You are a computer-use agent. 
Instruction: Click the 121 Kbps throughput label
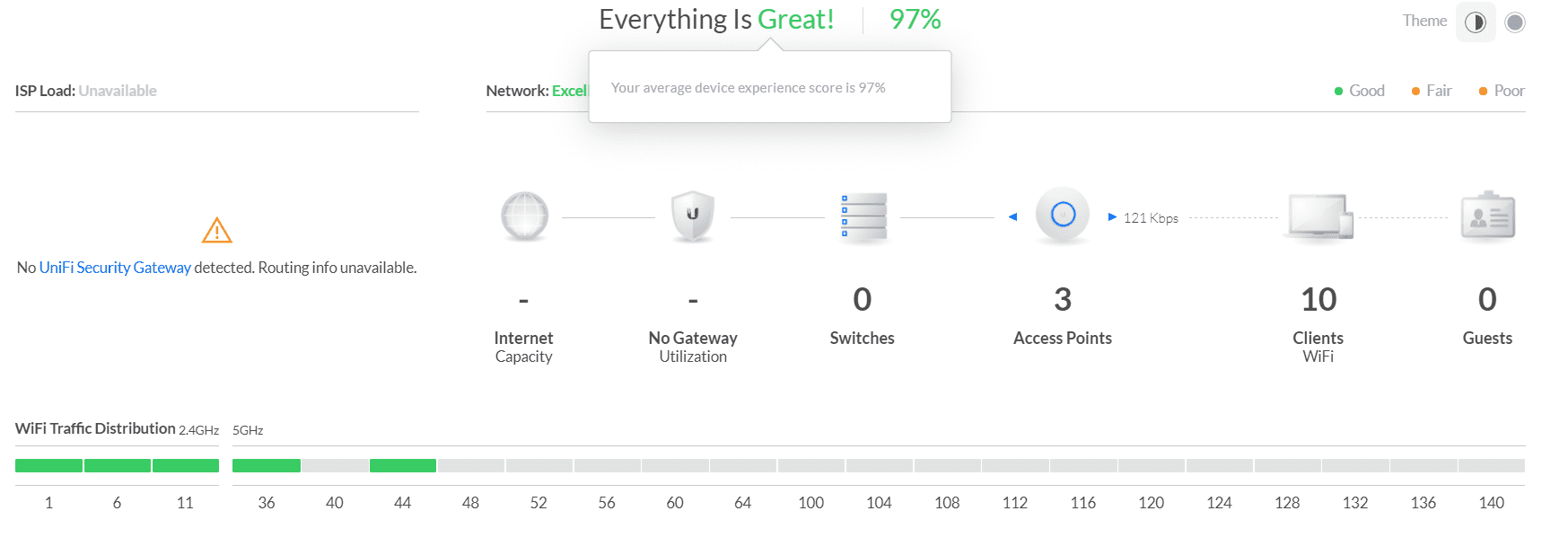point(1151,218)
